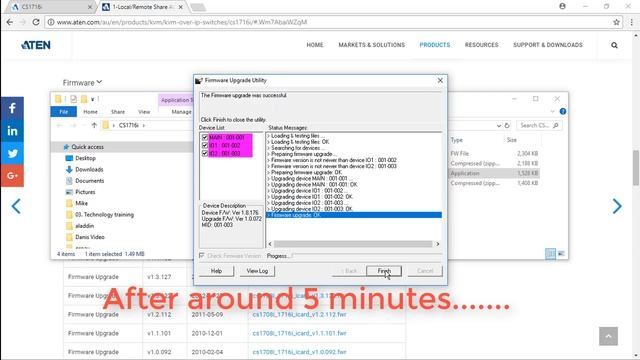
Task: Toggle the MAIN : 001-001 device checkbox
Action: pos(205,138)
